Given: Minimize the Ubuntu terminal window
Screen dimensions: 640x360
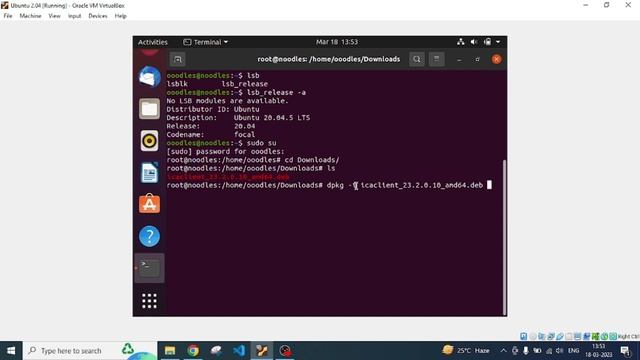Looking at the screenshot, I should click(459, 60).
